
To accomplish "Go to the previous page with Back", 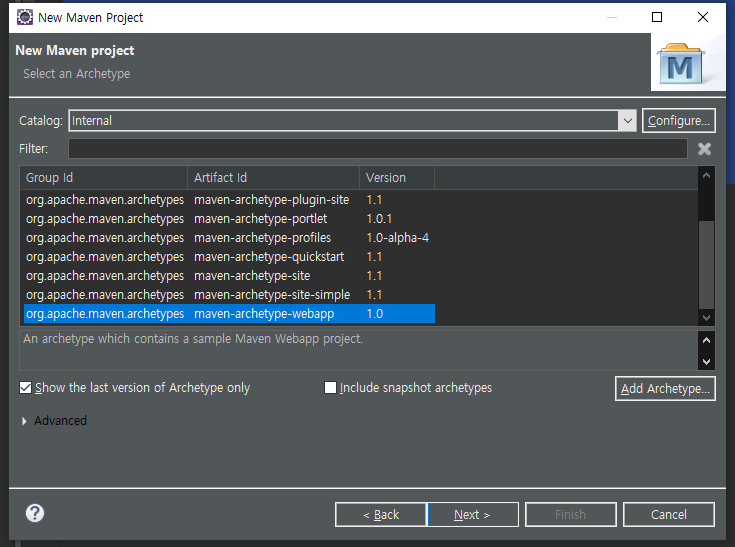I will [x=381, y=515].
